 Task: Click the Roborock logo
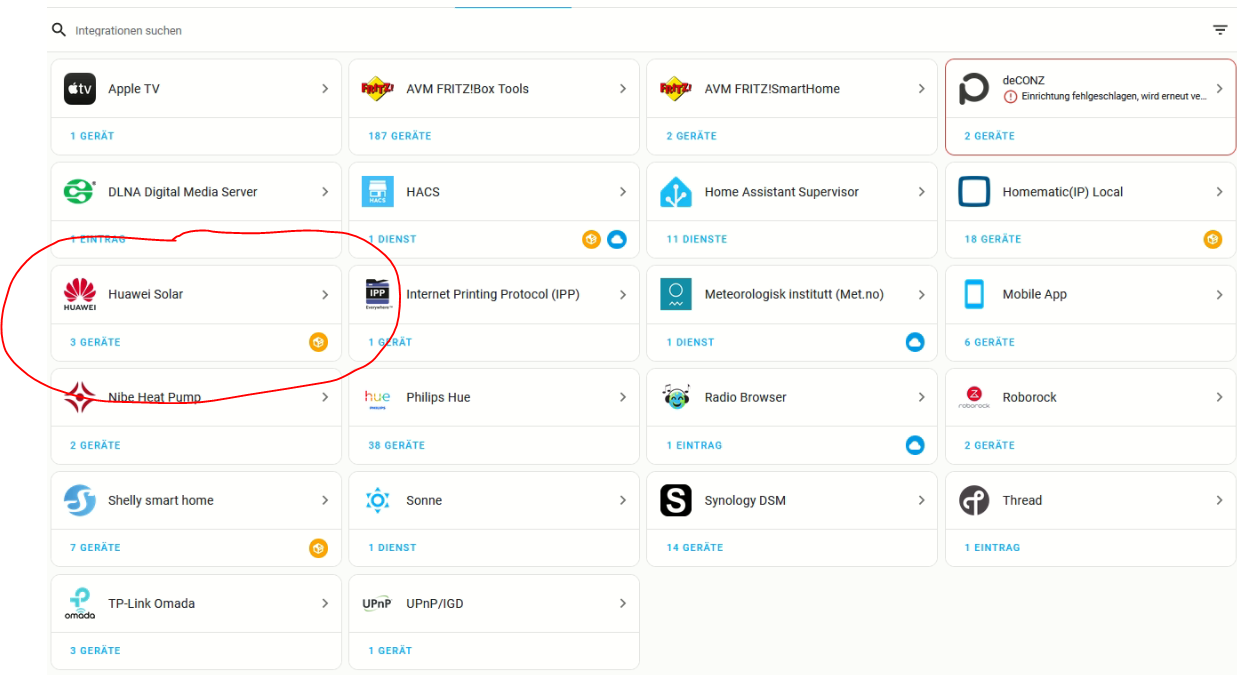(x=974, y=398)
